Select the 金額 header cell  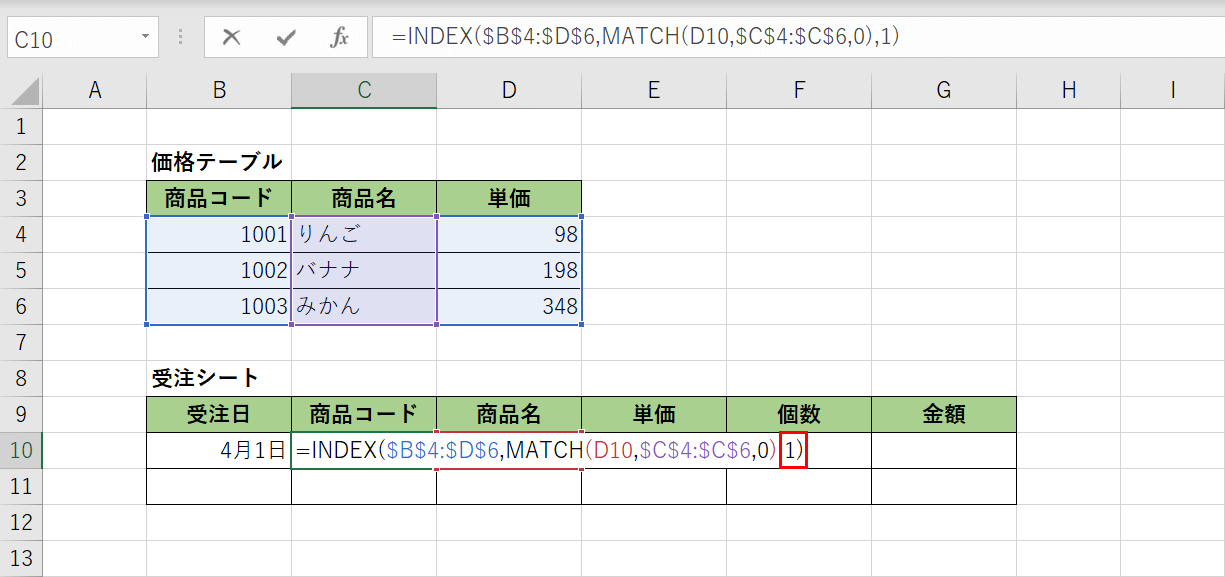click(943, 414)
